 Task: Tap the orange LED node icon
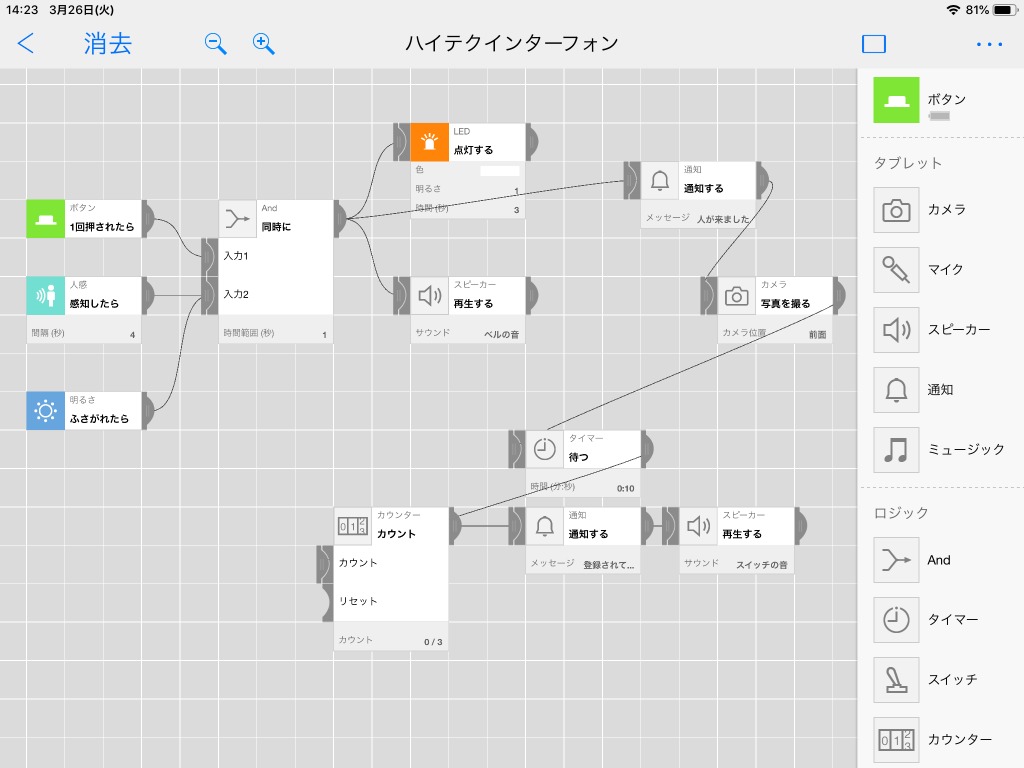point(429,142)
